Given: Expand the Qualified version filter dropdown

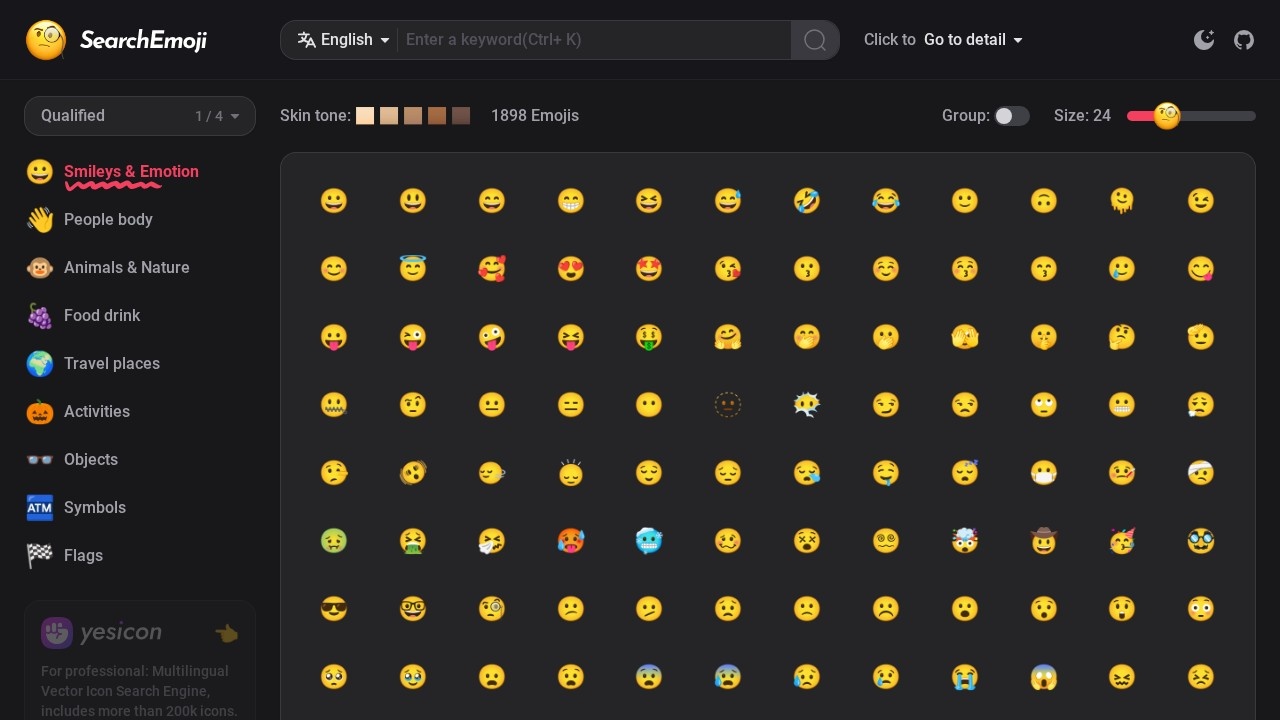Looking at the screenshot, I should click(139, 115).
